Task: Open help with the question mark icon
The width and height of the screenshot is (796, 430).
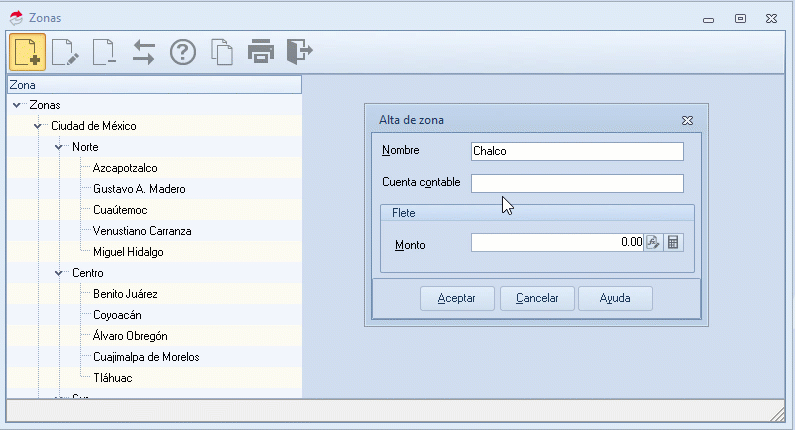Action: click(x=182, y=52)
